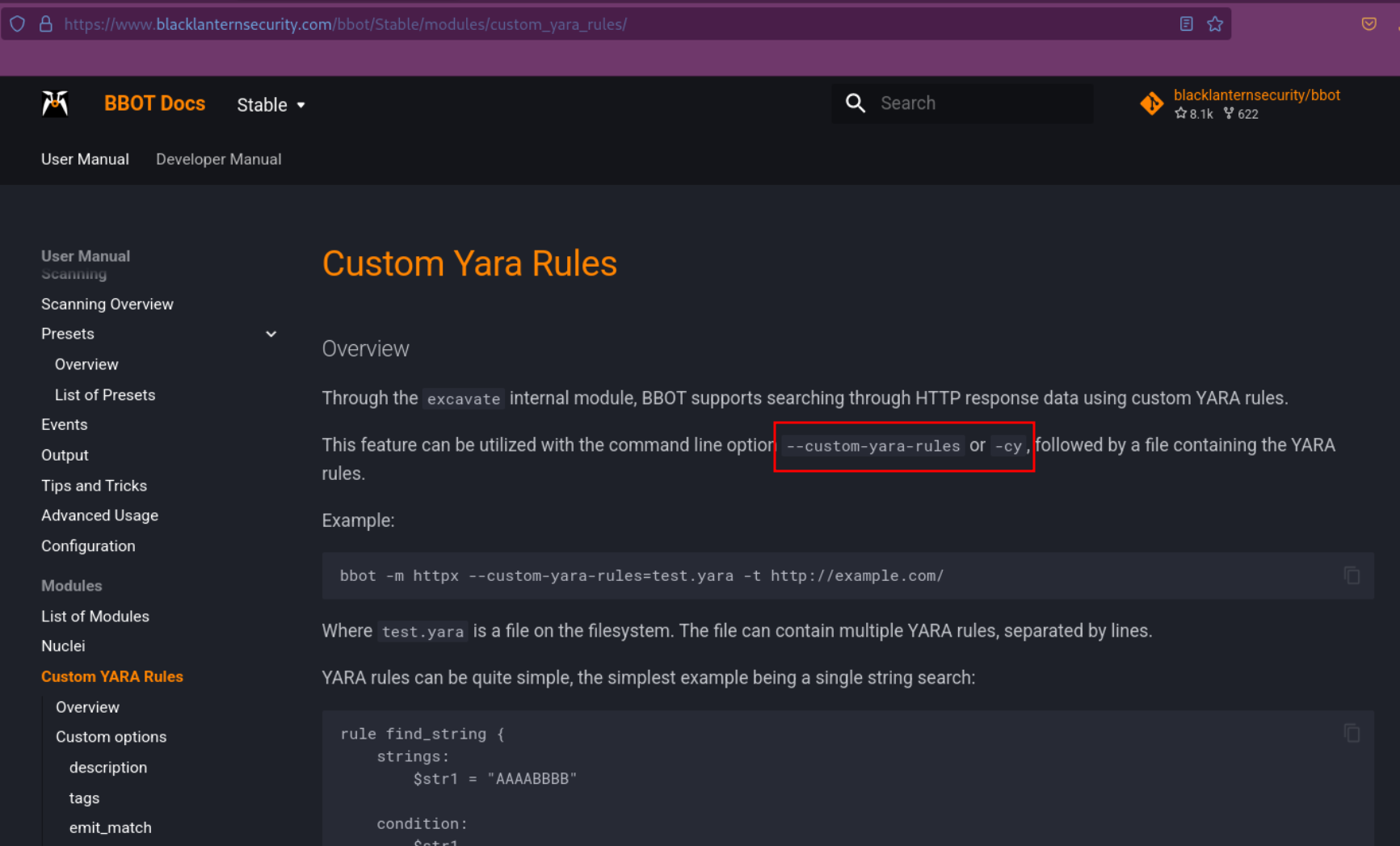
Task: Jump to emit_match subsection
Action: pyautogui.click(x=110, y=827)
